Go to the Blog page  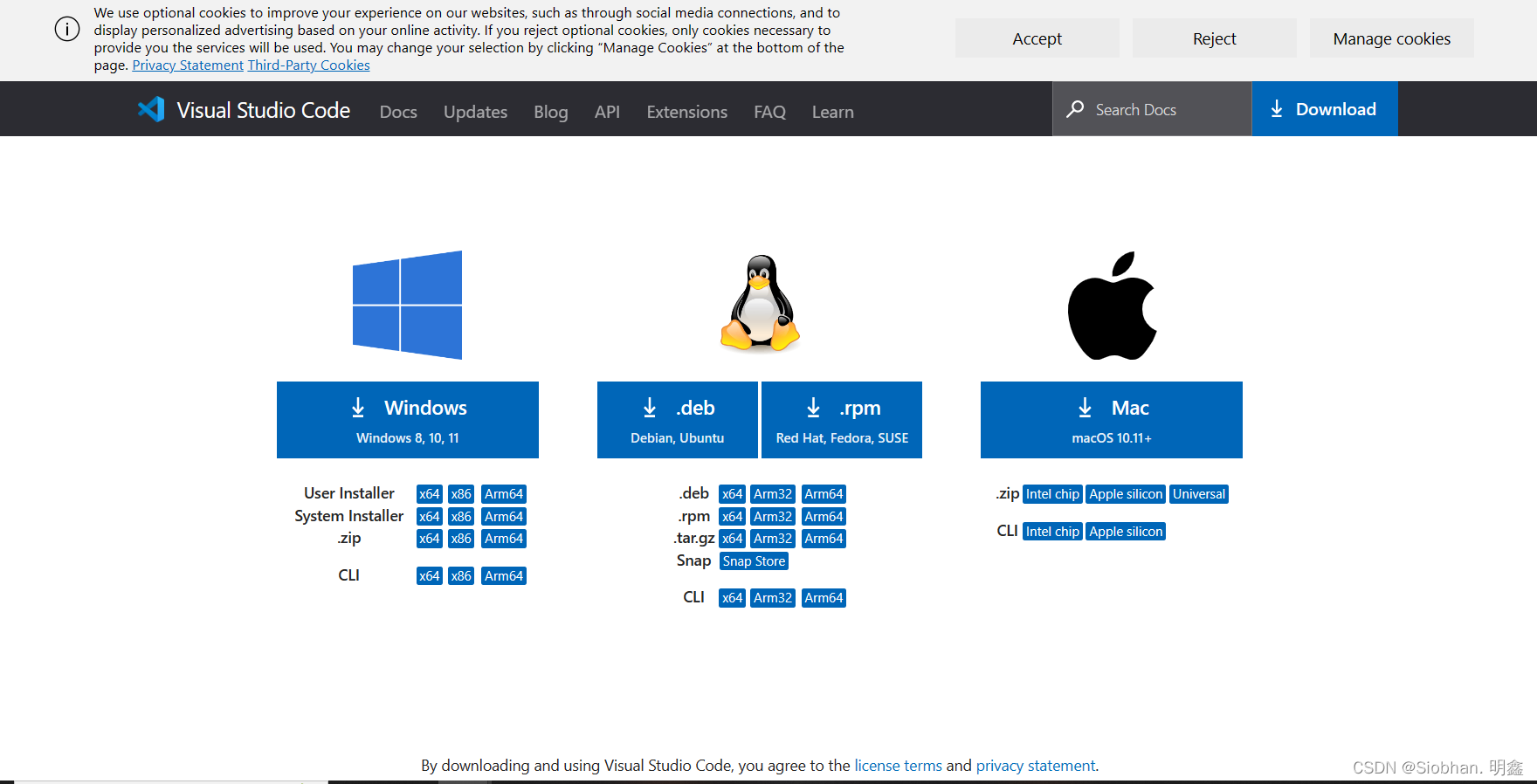pos(551,112)
